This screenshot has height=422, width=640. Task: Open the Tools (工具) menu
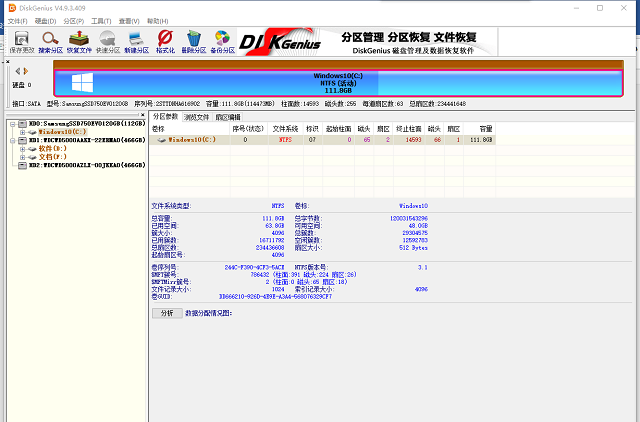(x=101, y=21)
